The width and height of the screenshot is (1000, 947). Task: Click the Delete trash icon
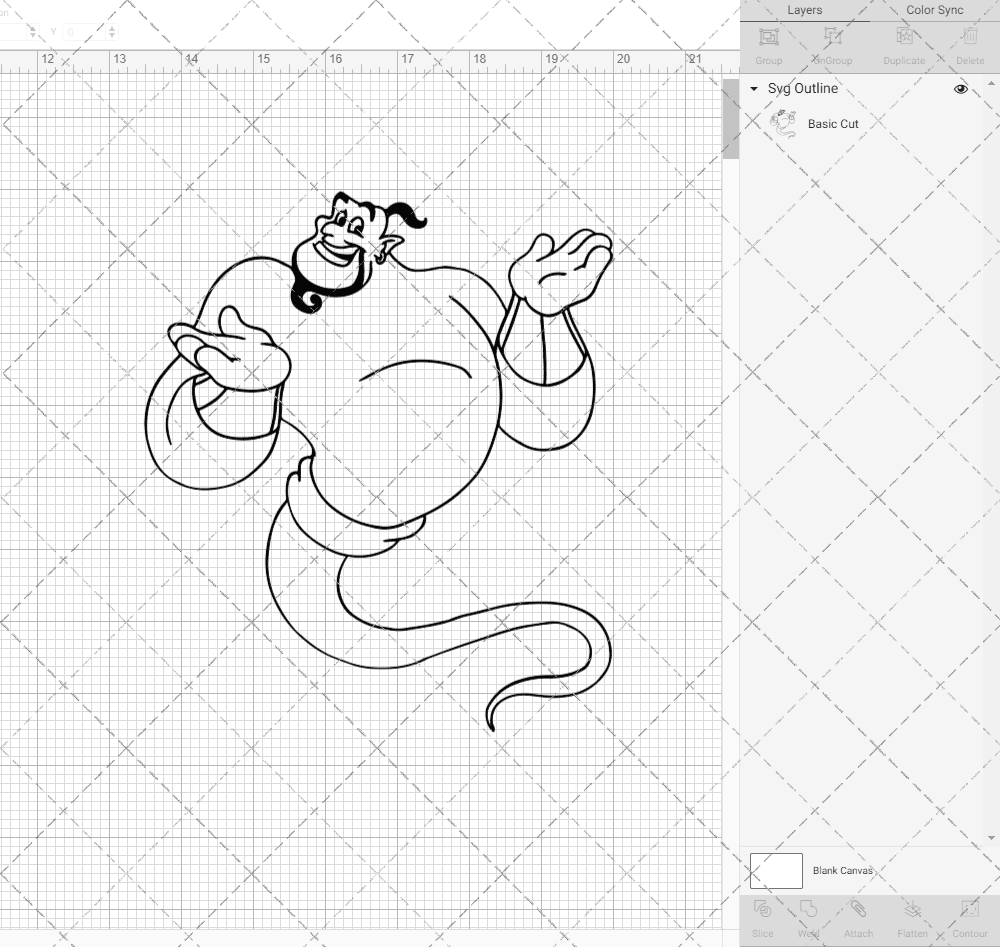tap(970, 36)
